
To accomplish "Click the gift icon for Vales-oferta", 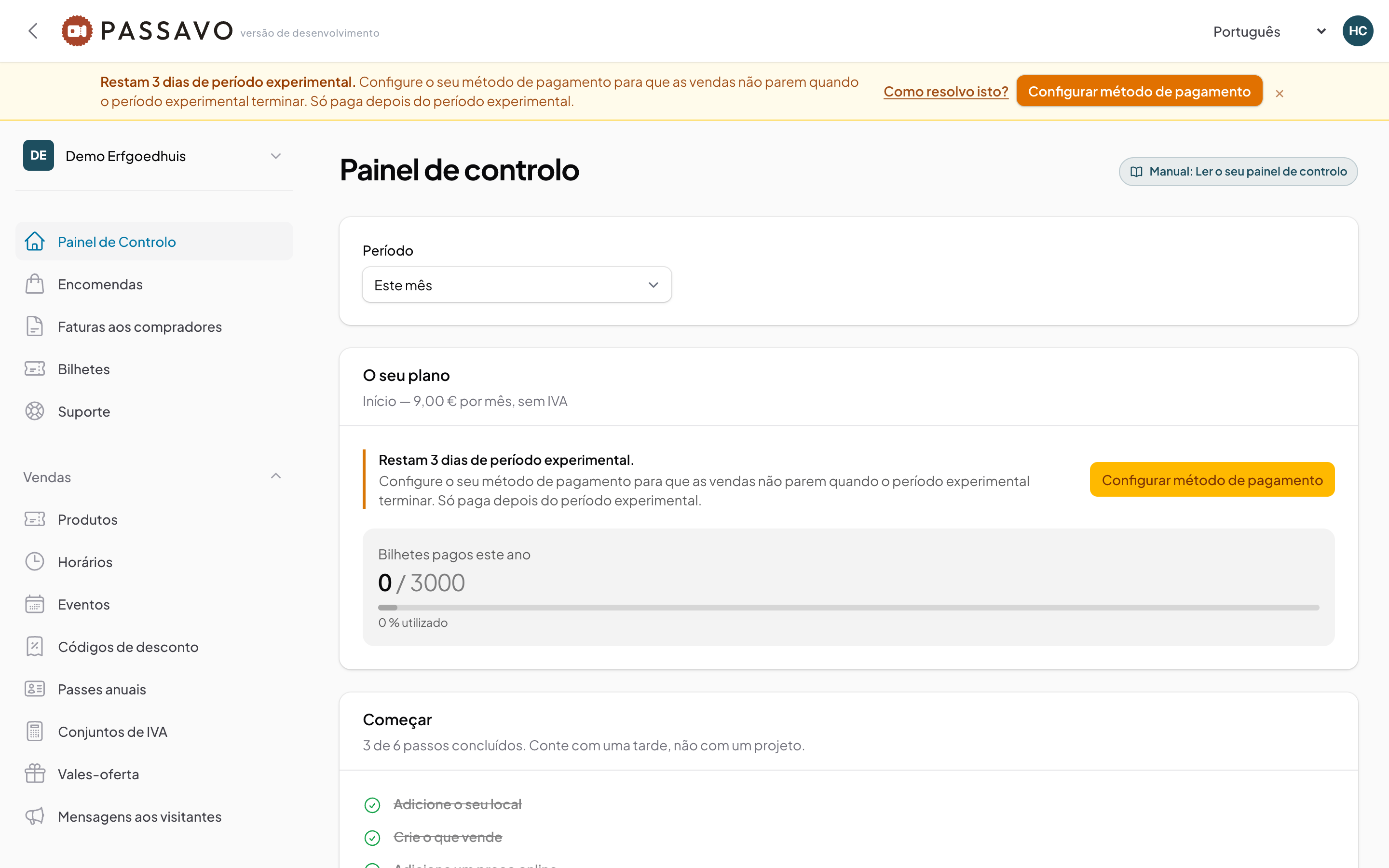I will click(x=34, y=774).
